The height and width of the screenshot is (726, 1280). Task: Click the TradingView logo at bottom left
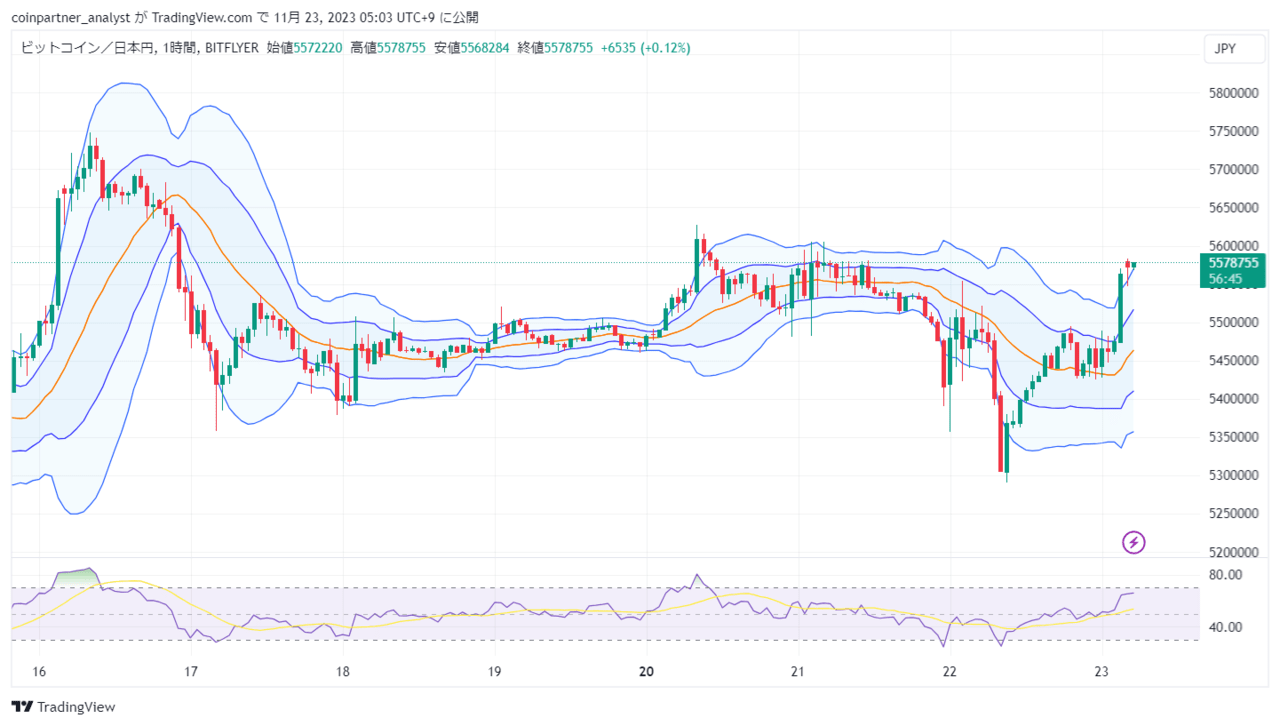[x=64, y=707]
